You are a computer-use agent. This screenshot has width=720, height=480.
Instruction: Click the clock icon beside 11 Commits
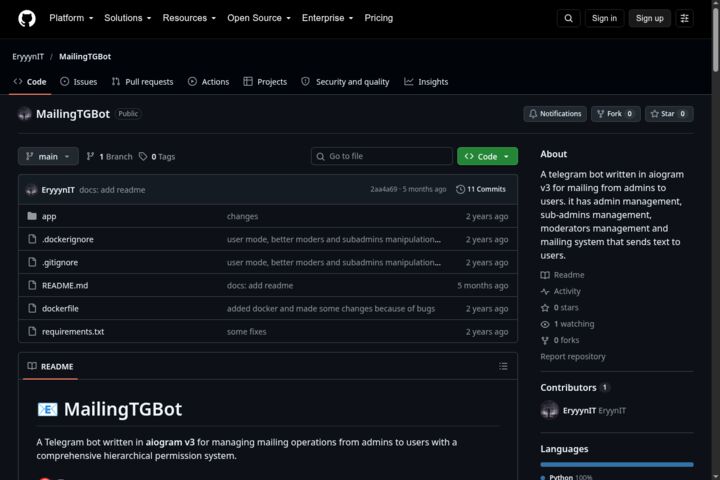click(x=460, y=189)
